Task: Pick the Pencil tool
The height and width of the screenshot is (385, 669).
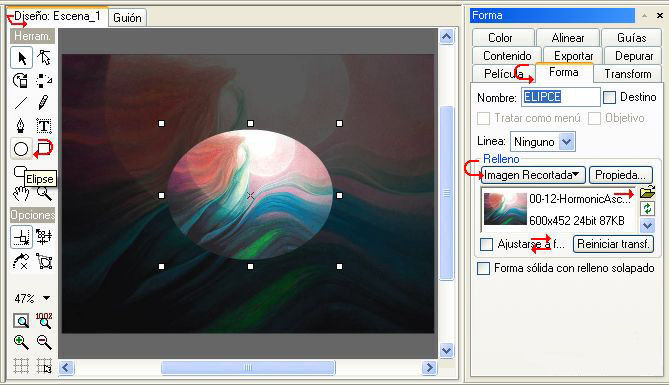Action: coord(44,102)
